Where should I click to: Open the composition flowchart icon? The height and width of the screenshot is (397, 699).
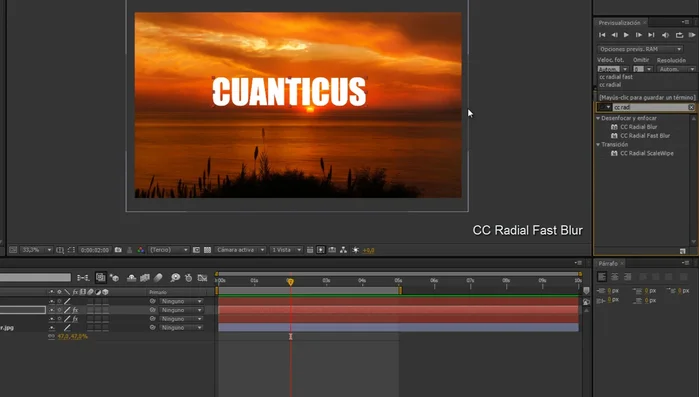pyautogui.click(x=343, y=250)
